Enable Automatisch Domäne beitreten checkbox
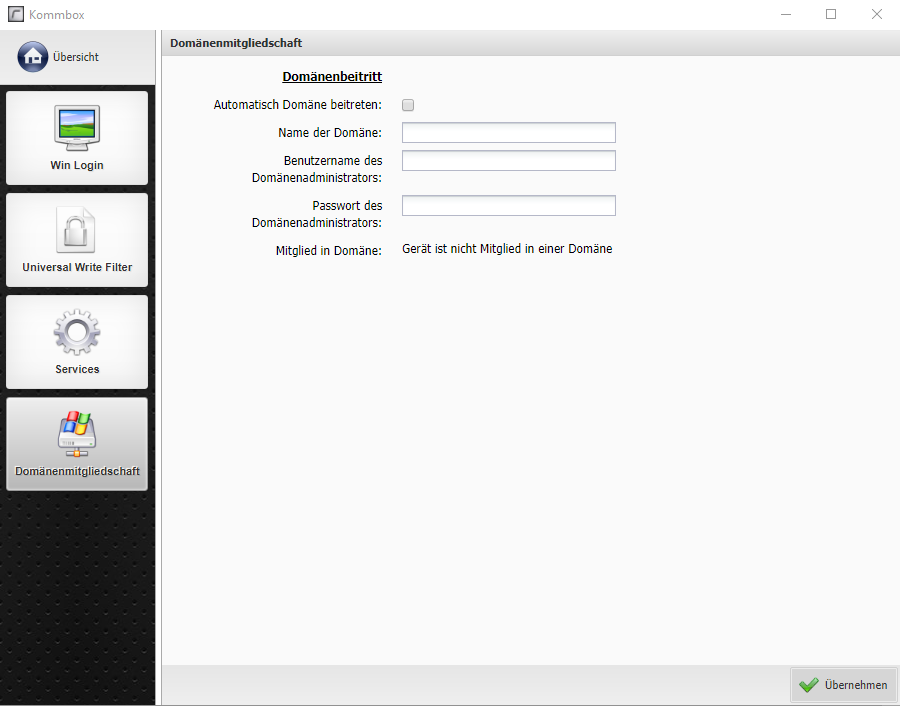The image size is (900, 706). coord(408,105)
